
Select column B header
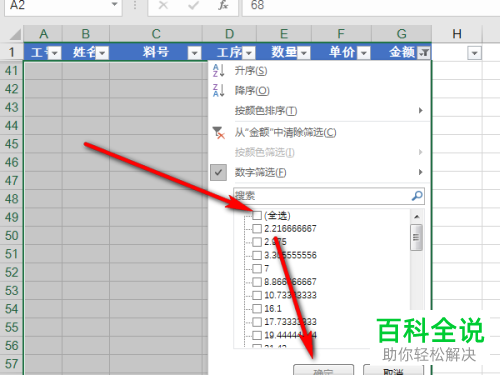pyautogui.click(x=86, y=34)
